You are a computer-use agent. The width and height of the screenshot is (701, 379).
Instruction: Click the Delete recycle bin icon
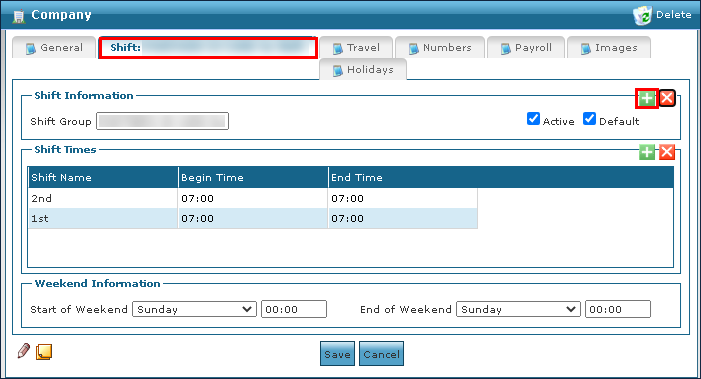click(642, 16)
